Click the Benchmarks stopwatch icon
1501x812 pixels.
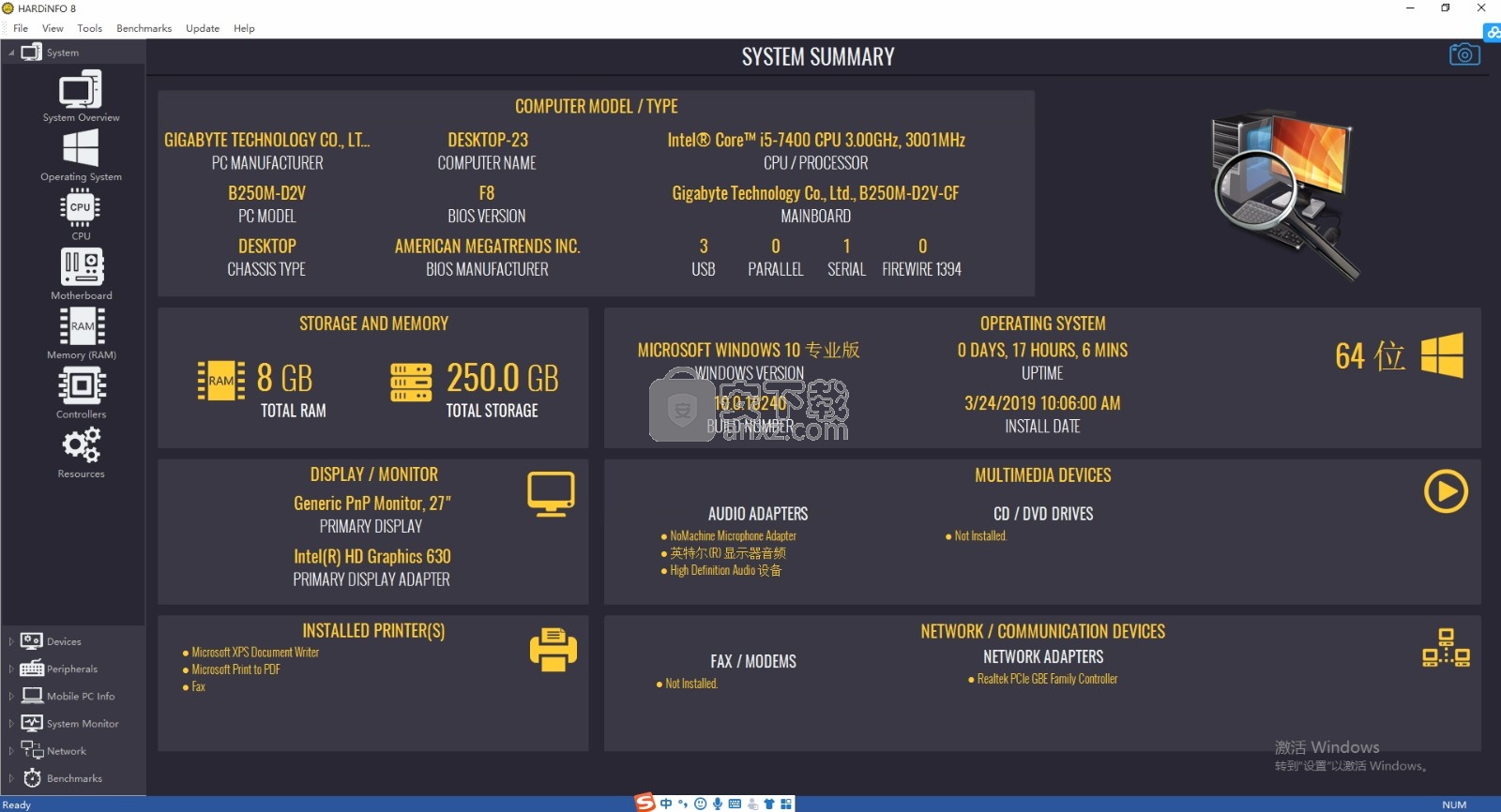pos(32,778)
